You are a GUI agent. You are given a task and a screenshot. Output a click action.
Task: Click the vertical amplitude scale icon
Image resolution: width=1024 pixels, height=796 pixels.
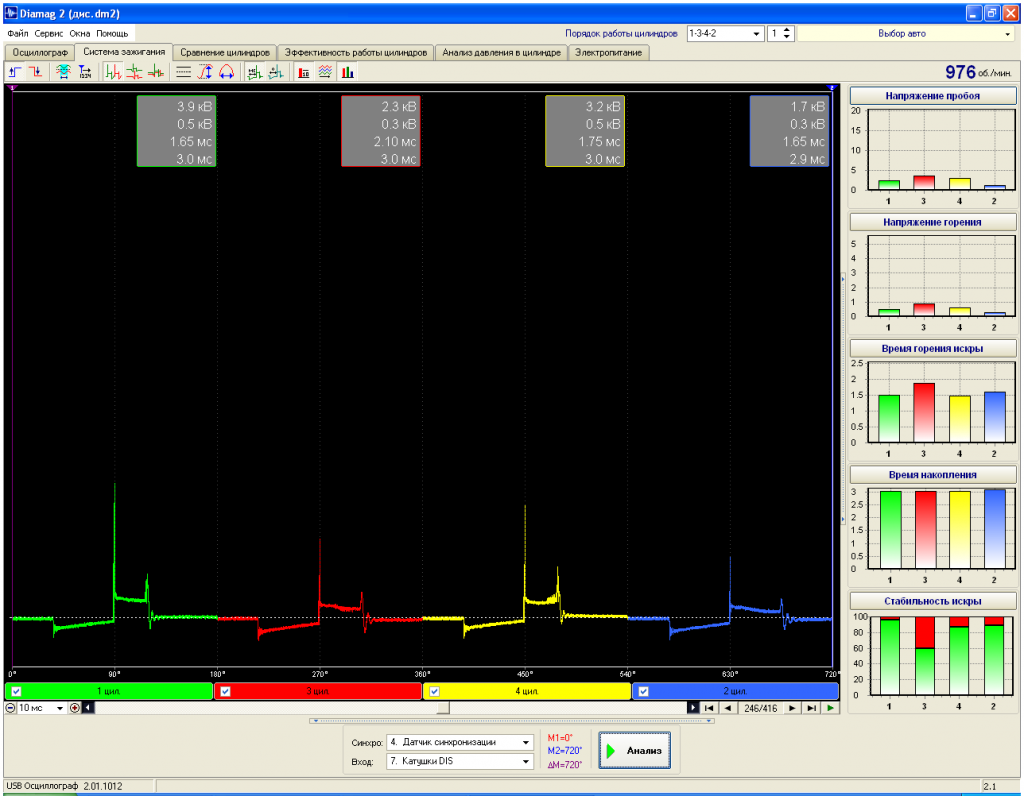coord(205,72)
